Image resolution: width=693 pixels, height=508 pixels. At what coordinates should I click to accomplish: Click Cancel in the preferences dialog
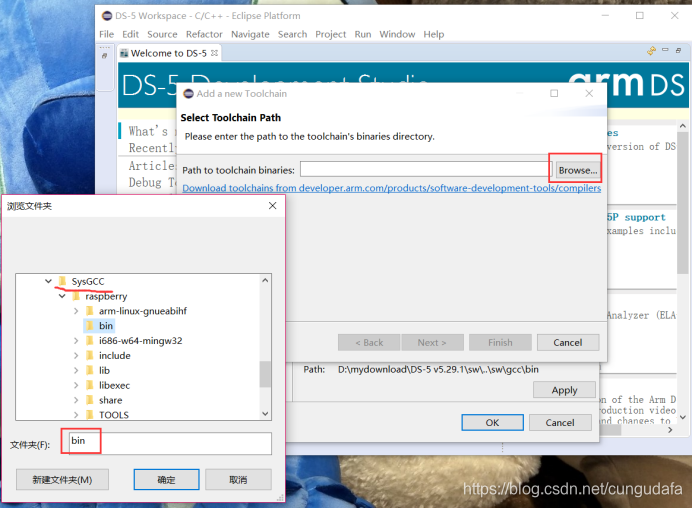tap(560, 422)
